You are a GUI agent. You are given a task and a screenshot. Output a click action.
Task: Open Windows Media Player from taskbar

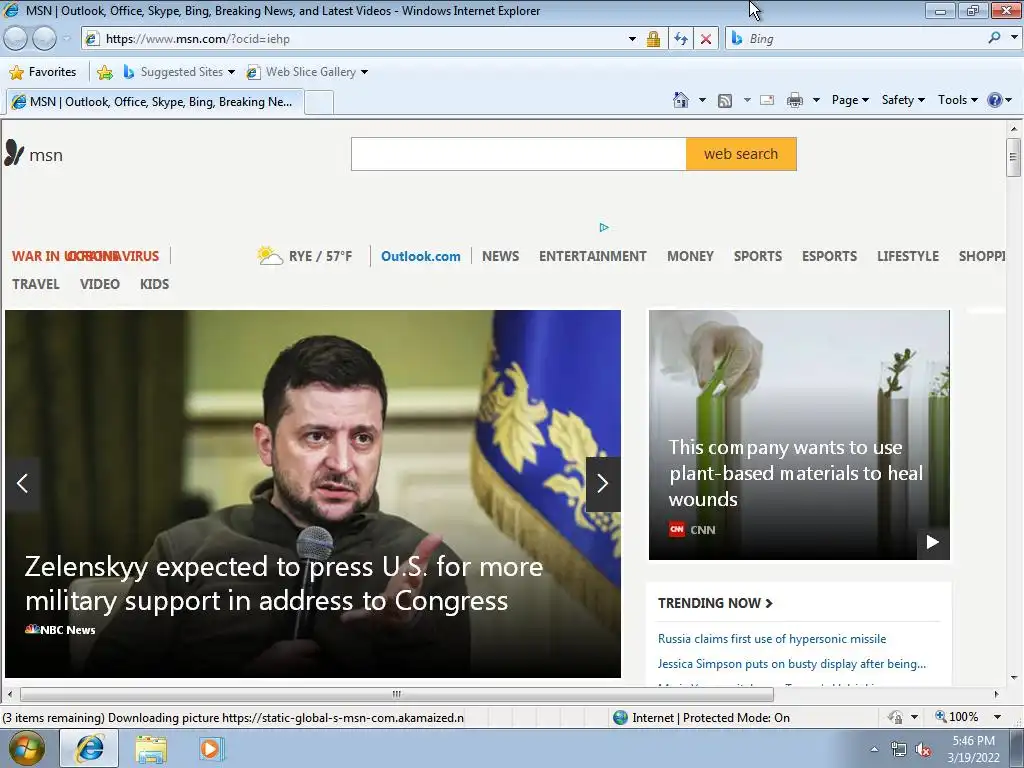point(210,748)
